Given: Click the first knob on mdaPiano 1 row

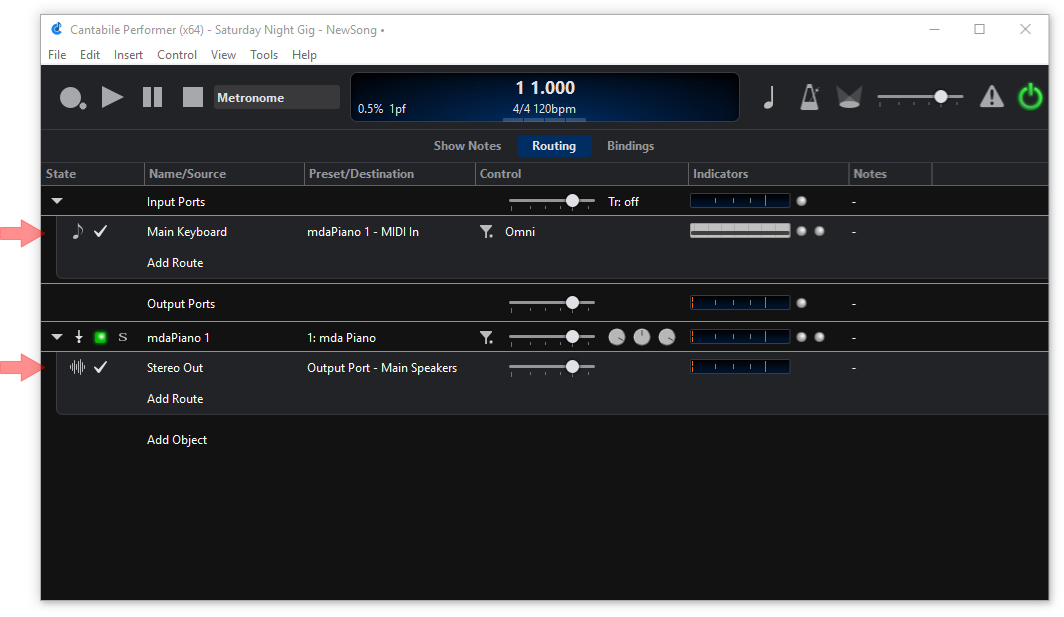Looking at the screenshot, I should click(616, 337).
